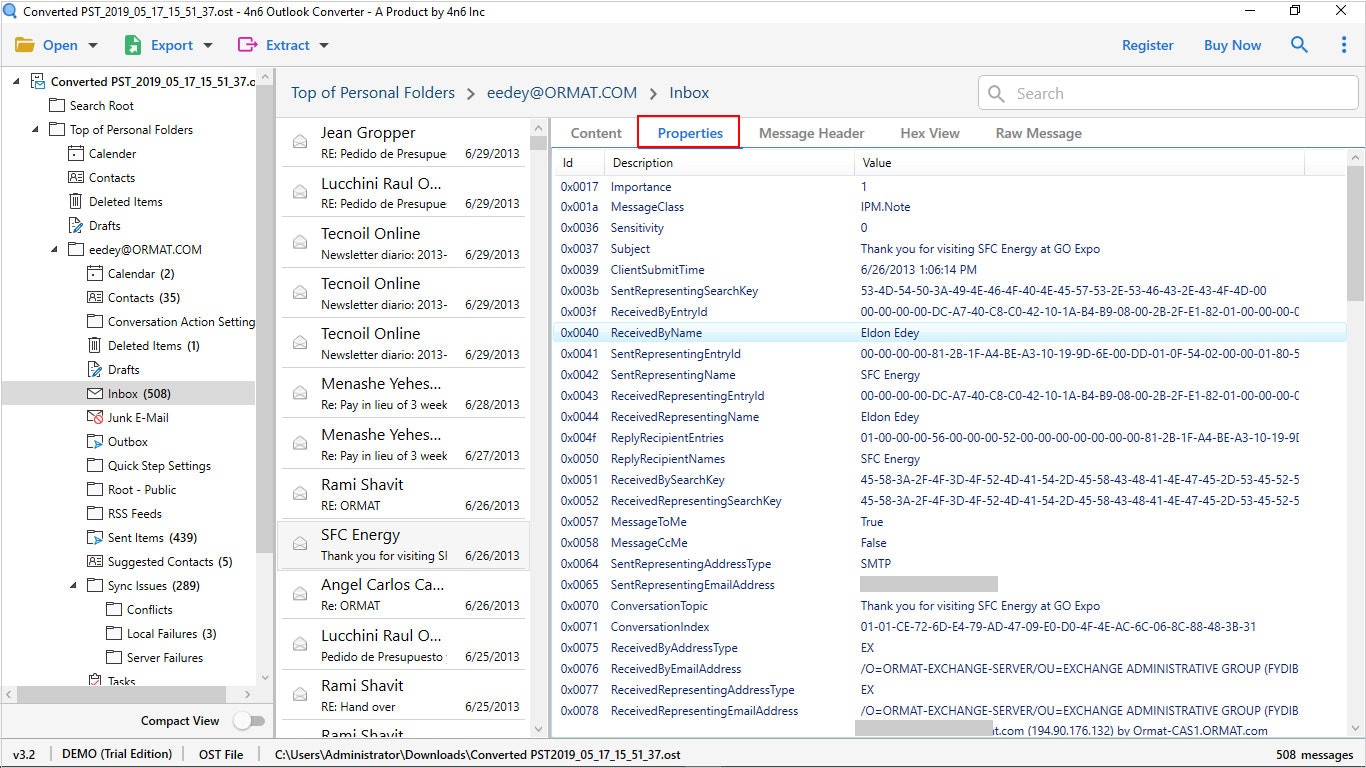Click the Junk E-Mail folder icon
The image size is (1366, 768).
(95, 418)
